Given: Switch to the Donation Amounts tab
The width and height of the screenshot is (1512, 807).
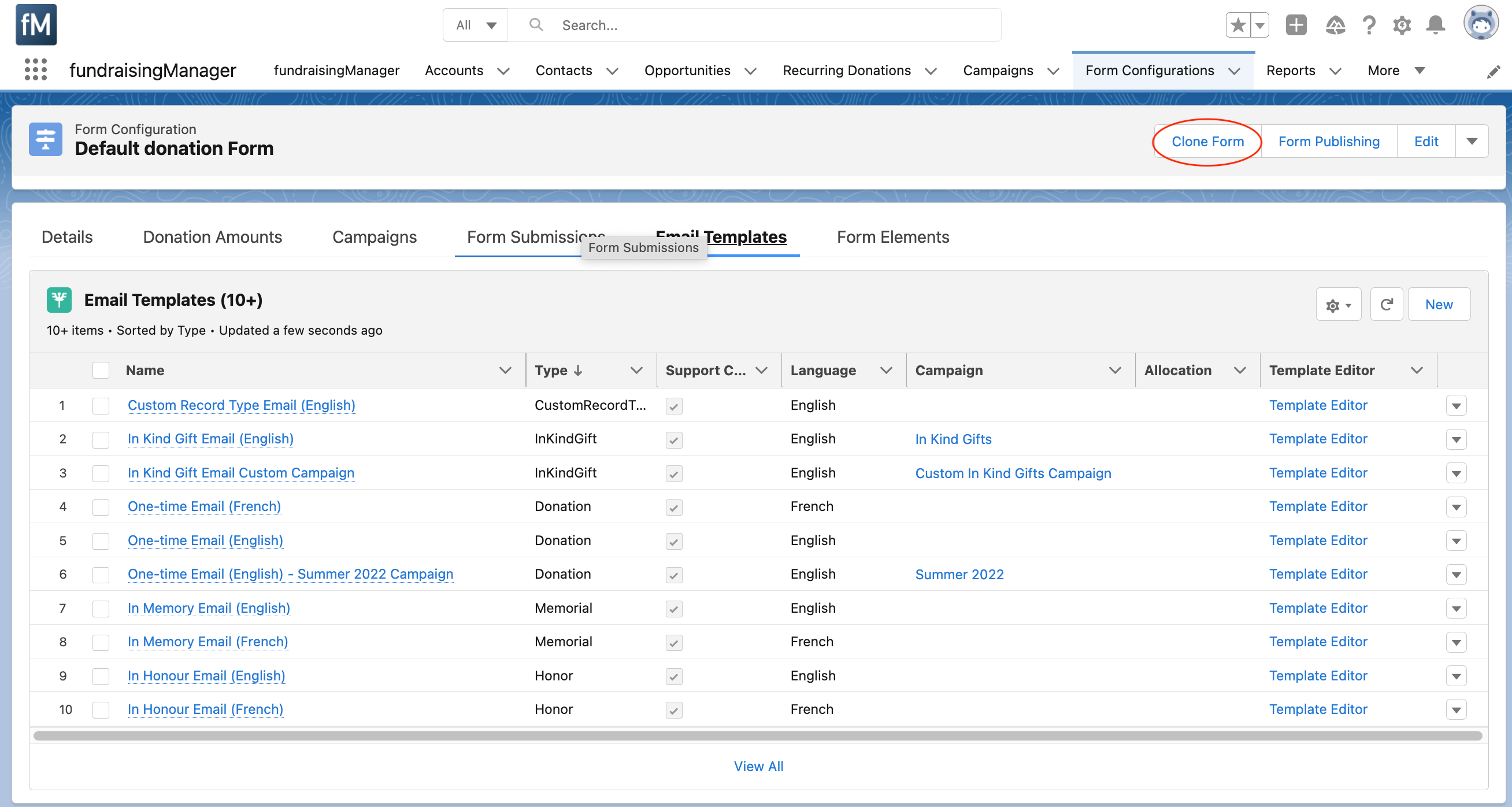Looking at the screenshot, I should coord(213,237).
